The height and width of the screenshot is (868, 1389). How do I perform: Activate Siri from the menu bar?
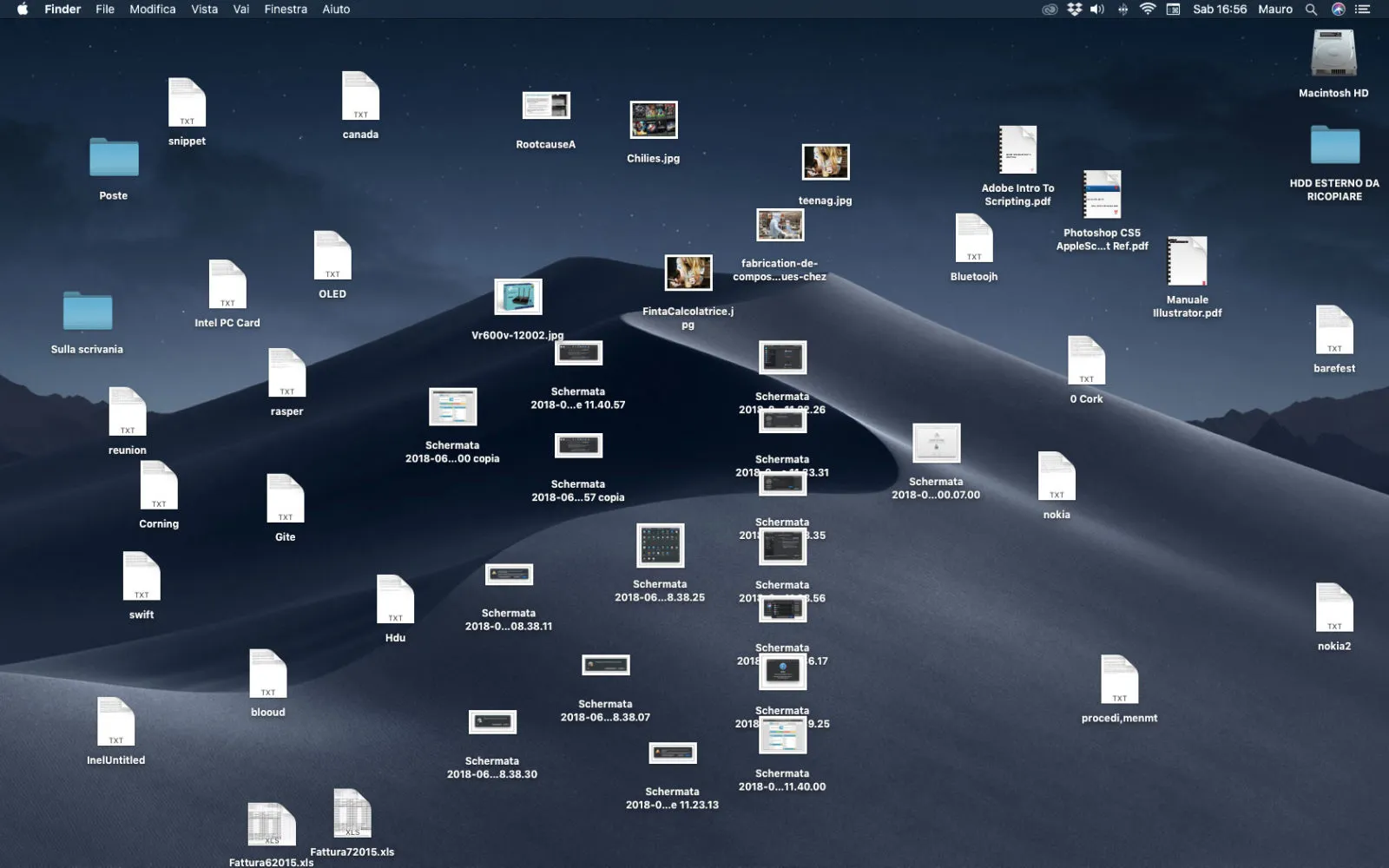1338,10
